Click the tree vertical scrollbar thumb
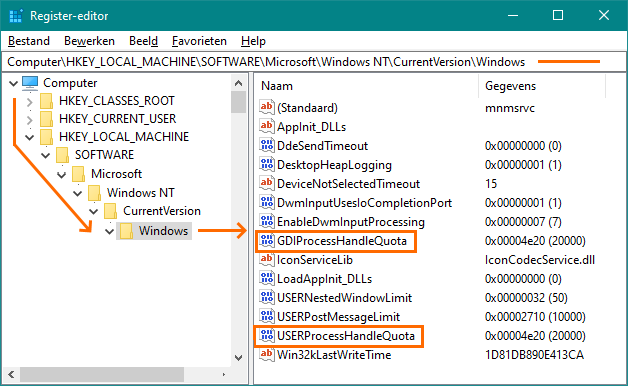The image size is (628, 386). [x=238, y=102]
